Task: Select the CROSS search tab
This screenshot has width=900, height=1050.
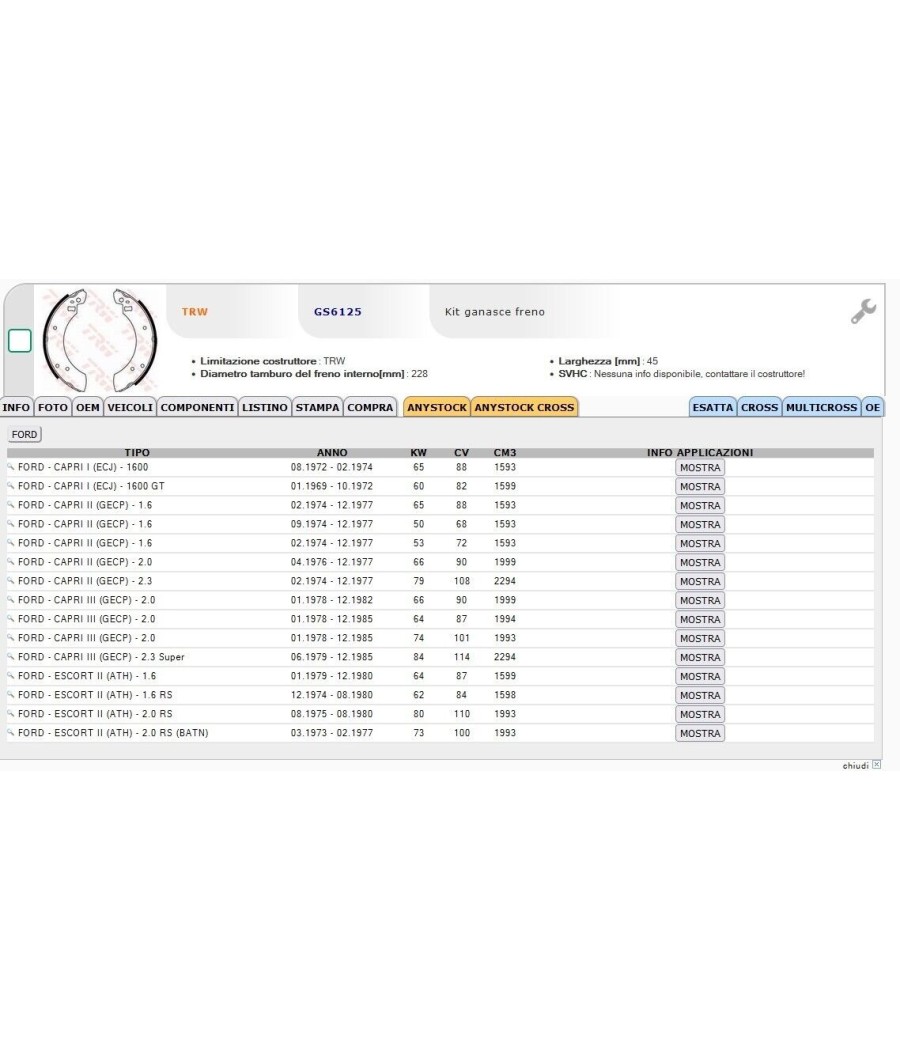Action: coord(759,407)
